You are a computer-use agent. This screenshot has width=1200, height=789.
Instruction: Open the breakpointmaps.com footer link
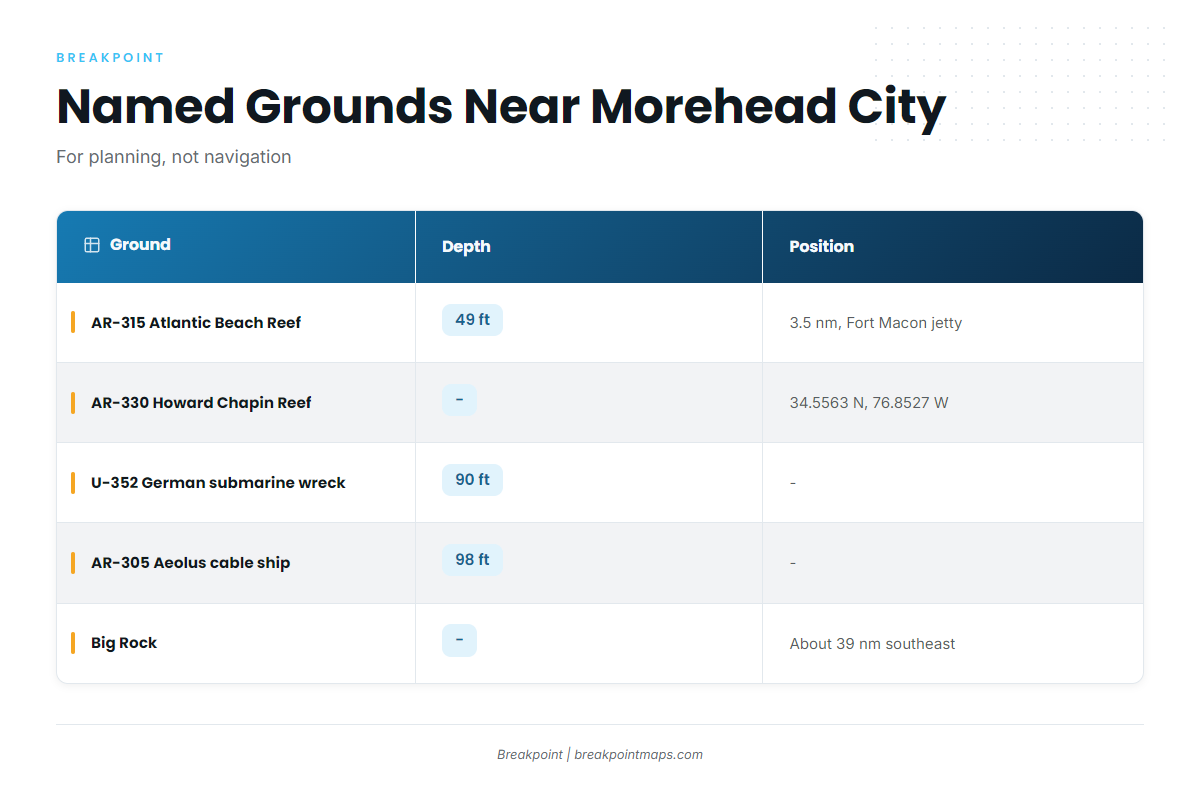coord(638,755)
